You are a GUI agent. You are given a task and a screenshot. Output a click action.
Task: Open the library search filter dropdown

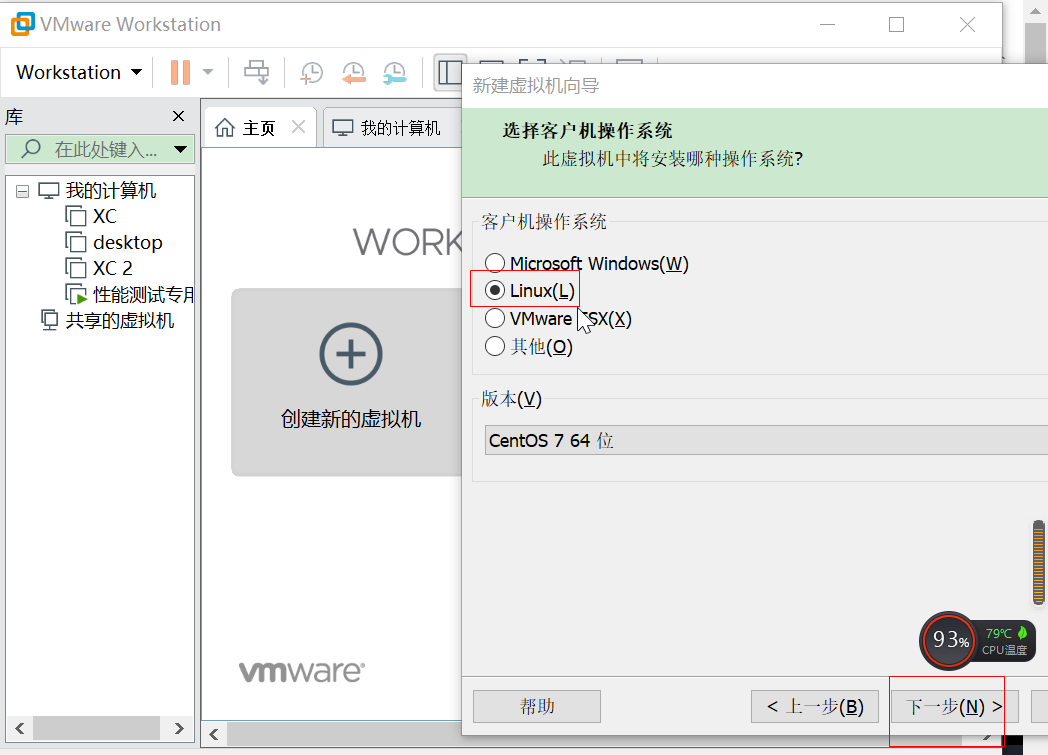pos(180,149)
